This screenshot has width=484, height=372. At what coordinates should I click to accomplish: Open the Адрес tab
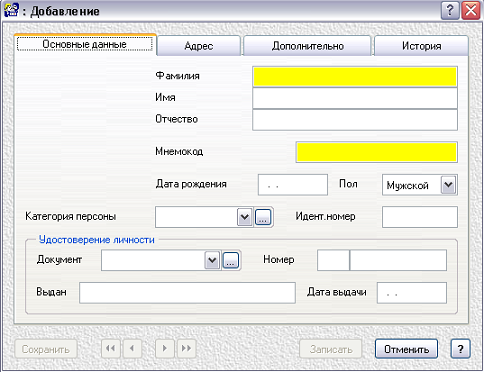[x=199, y=46]
